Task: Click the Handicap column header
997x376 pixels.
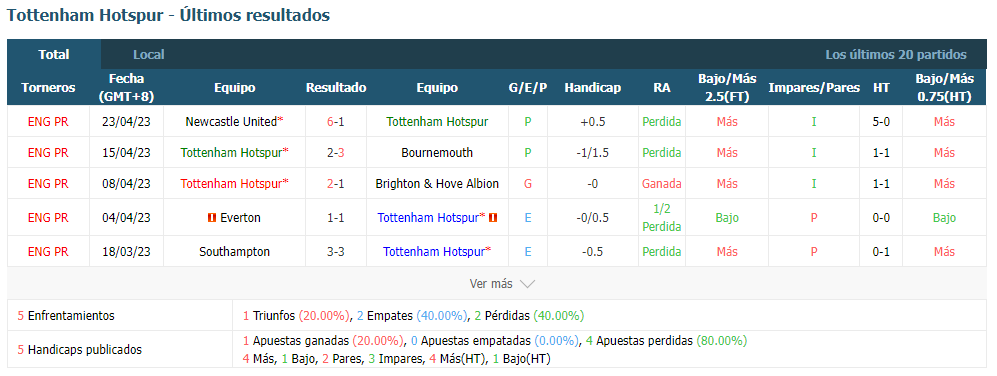Action: (593, 88)
